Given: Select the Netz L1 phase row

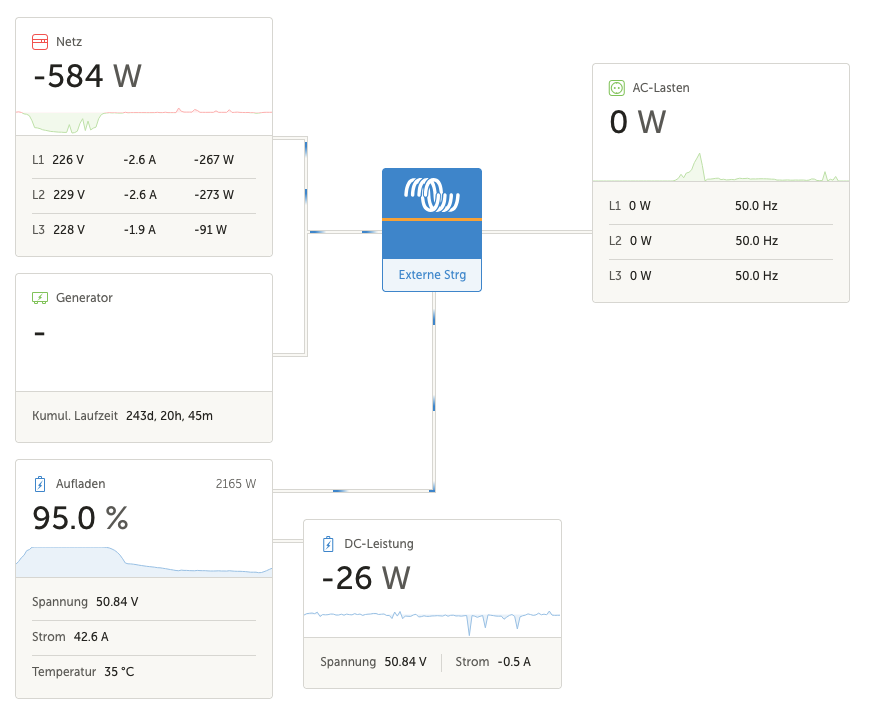Looking at the screenshot, I should [144, 159].
